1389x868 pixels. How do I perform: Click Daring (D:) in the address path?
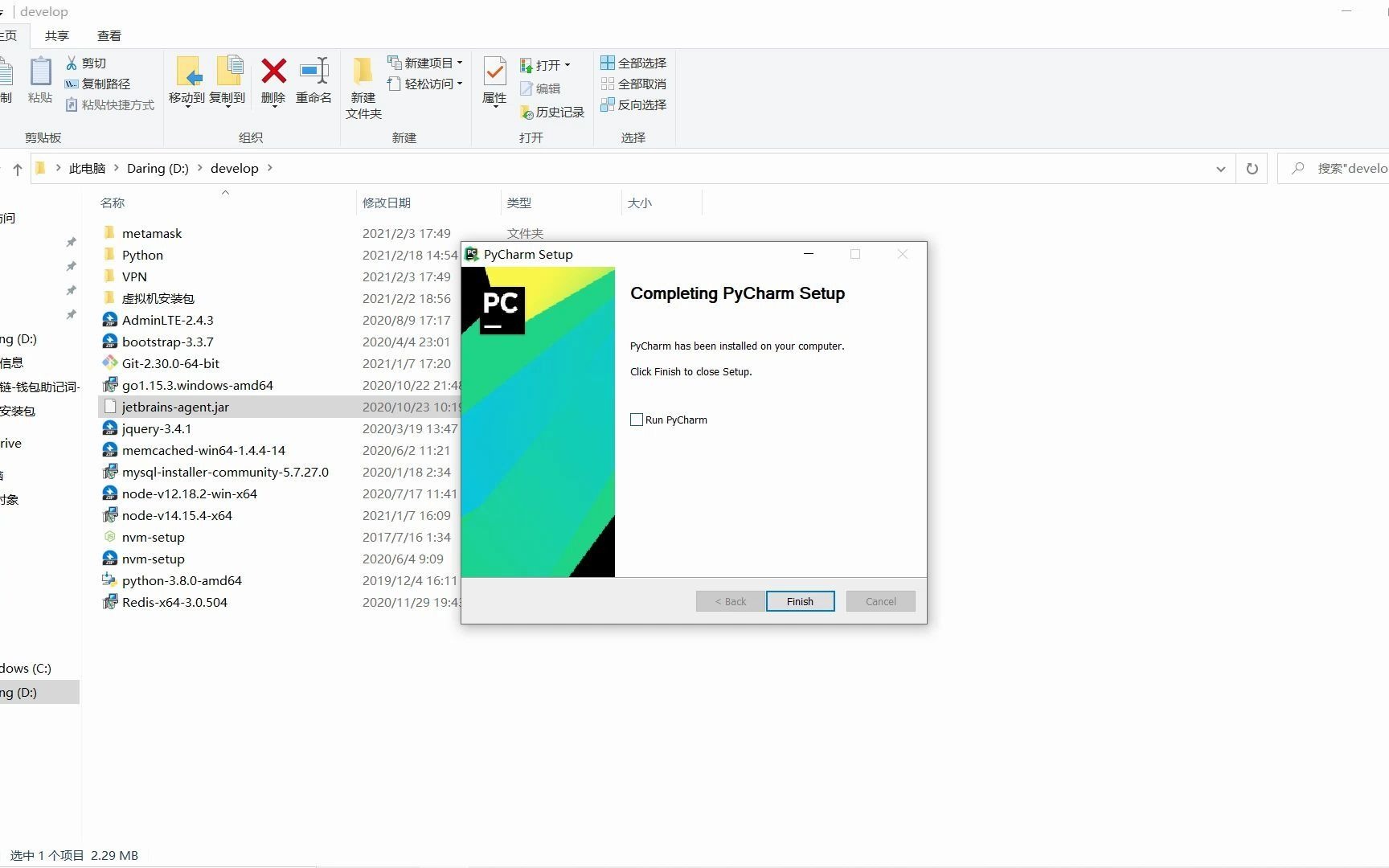click(x=158, y=168)
